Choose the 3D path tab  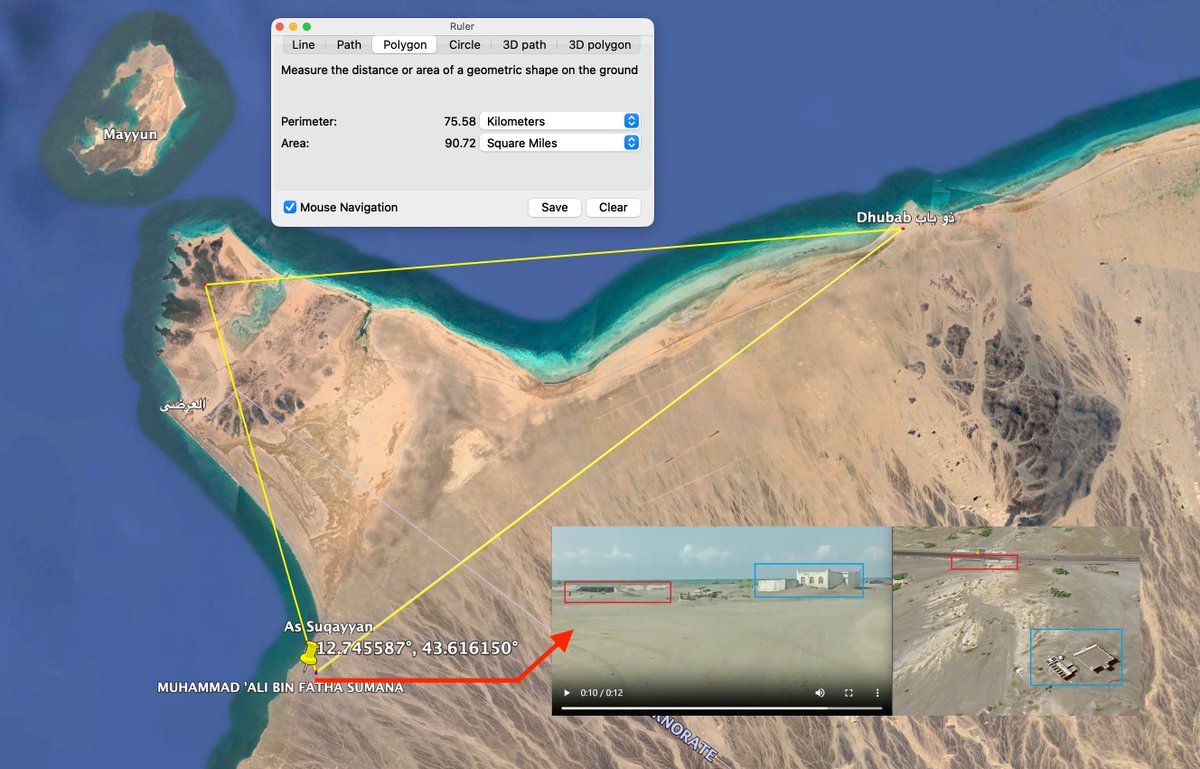point(524,45)
